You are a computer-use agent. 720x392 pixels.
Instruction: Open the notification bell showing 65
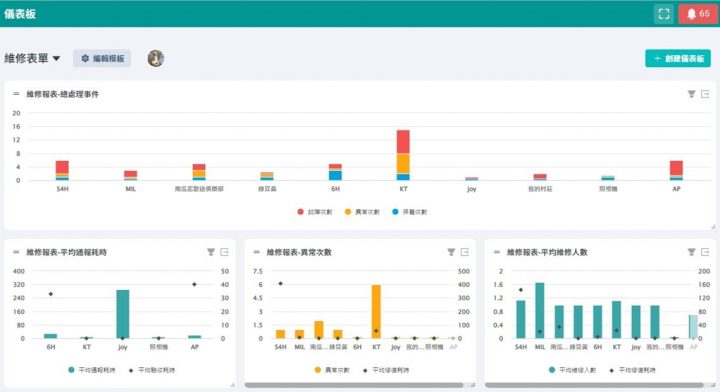pyautogui.click(x=698, y=14)
